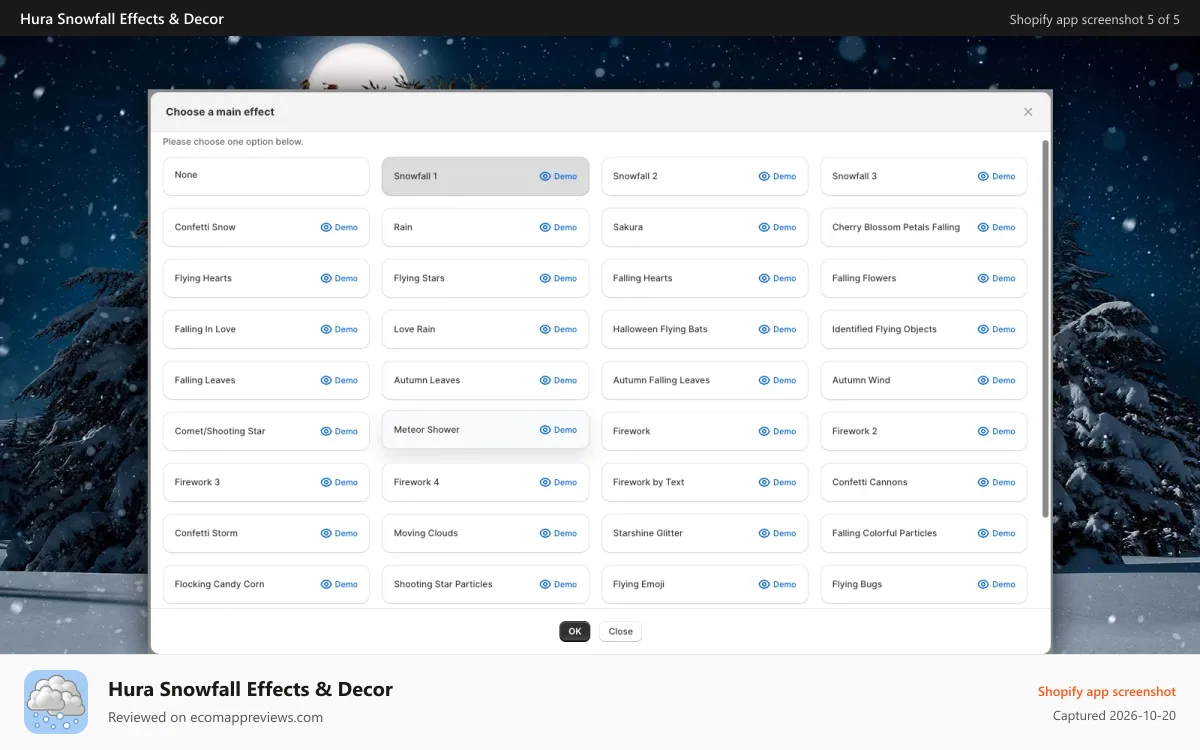
Task: Click the Demo link for Confetti Cannons
Action: coord(996,482)
